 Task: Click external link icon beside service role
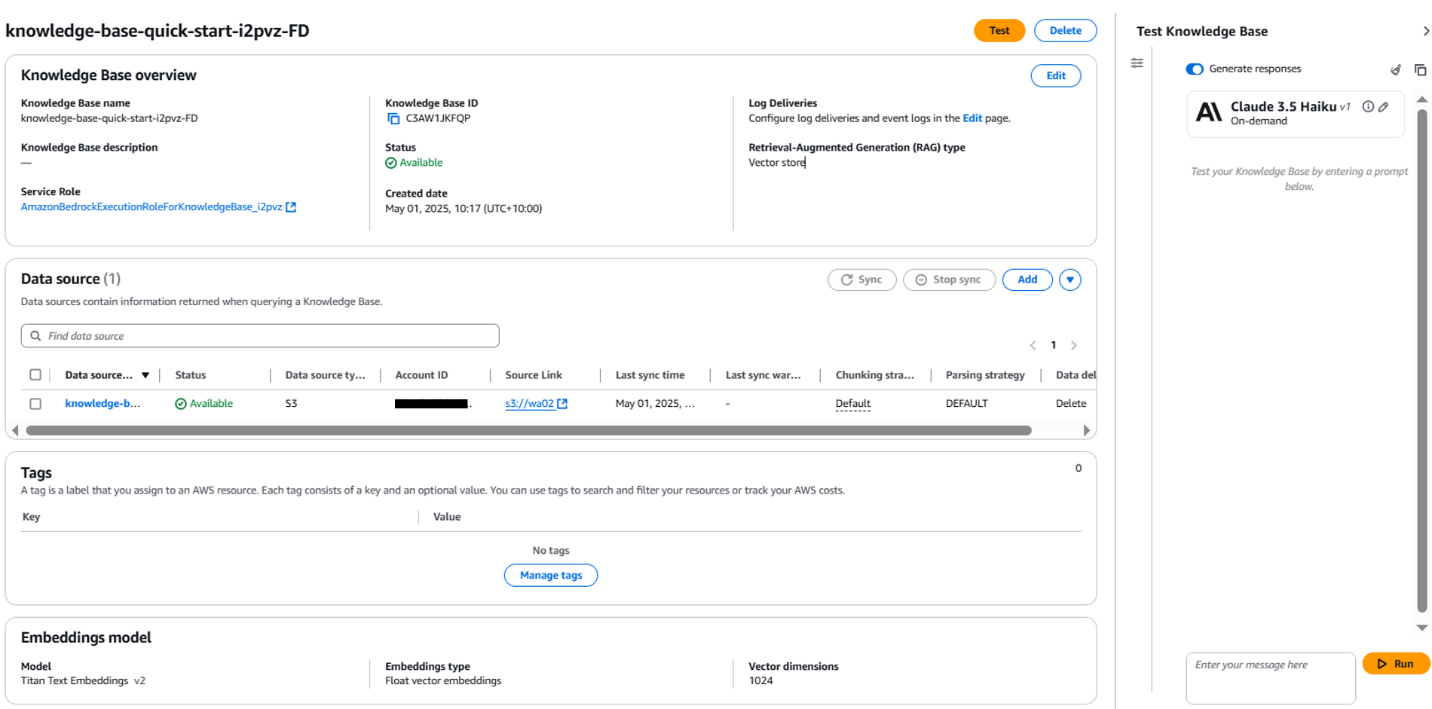tap(291, 207)
